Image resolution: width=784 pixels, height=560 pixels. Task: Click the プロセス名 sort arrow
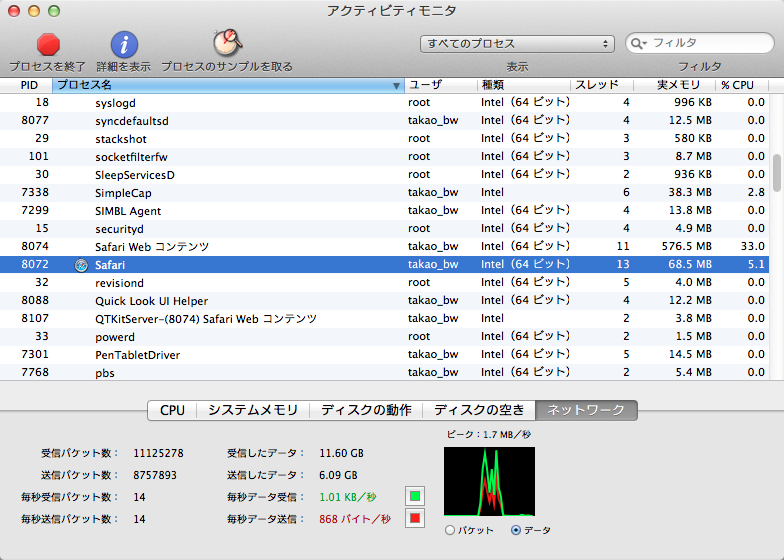pyautogui.click(x=396, y=86)
